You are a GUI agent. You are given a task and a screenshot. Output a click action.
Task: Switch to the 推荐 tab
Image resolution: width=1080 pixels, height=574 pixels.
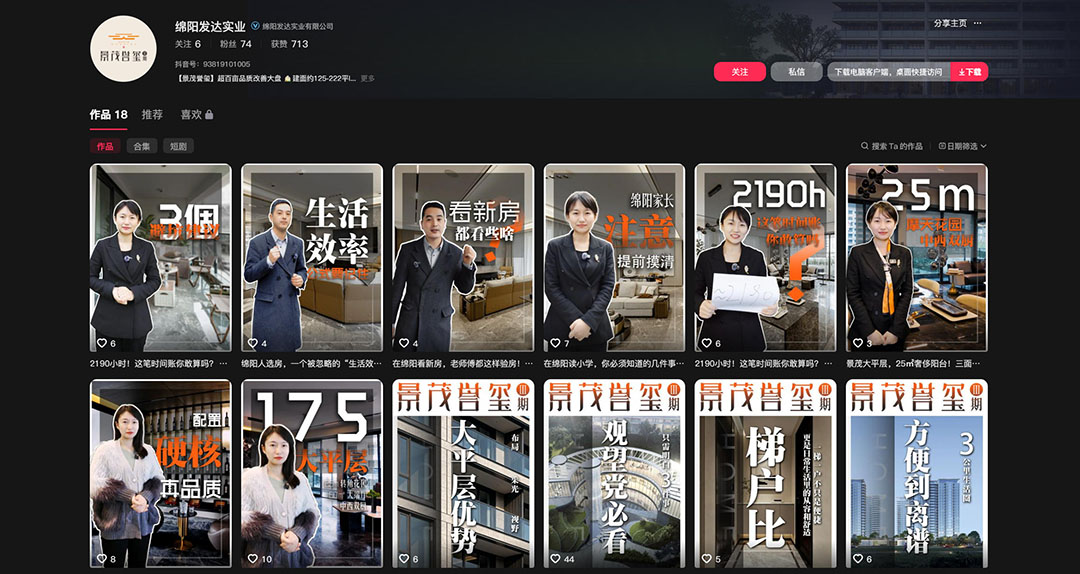point(152,115)
